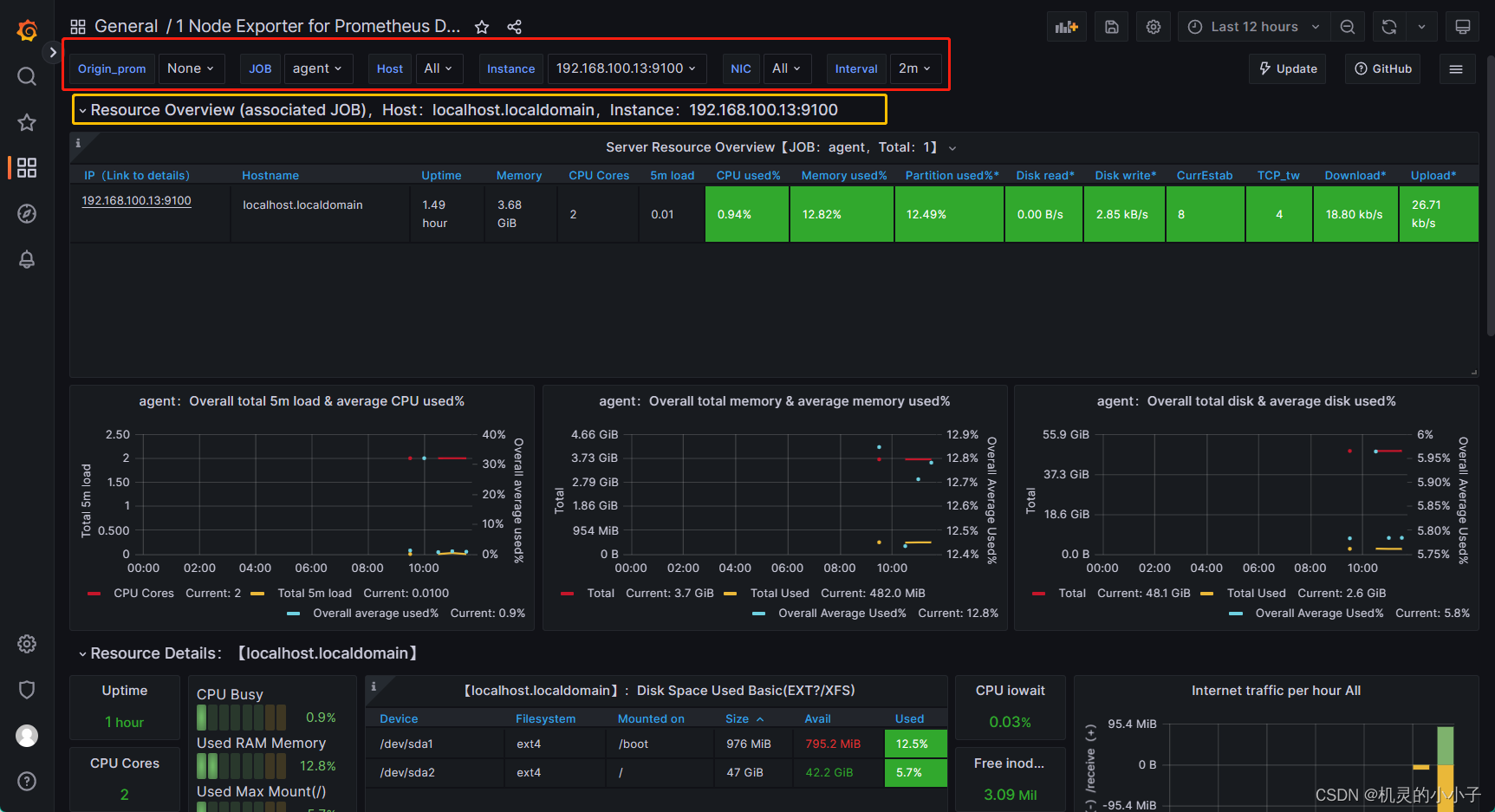1495x812 pixels.
Task: Cycle view mode with monitor icon
Action: pos(1462,27)
